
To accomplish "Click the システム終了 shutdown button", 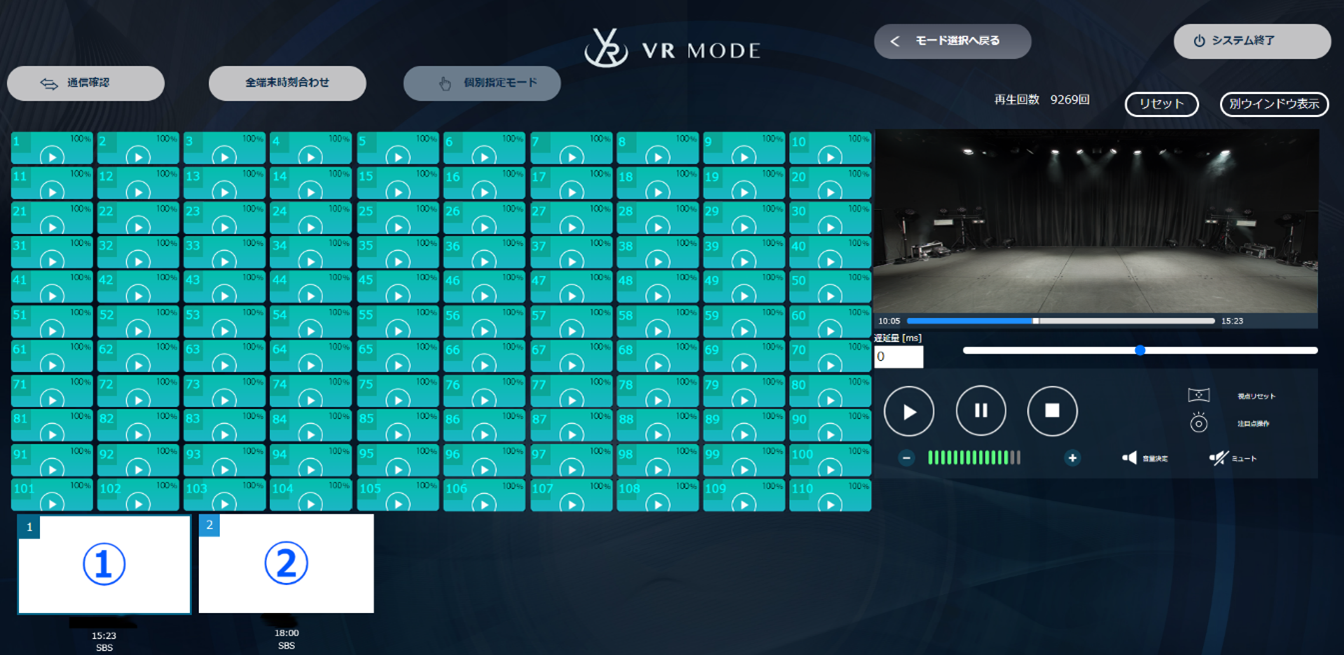I will (x=1252, y=41).
